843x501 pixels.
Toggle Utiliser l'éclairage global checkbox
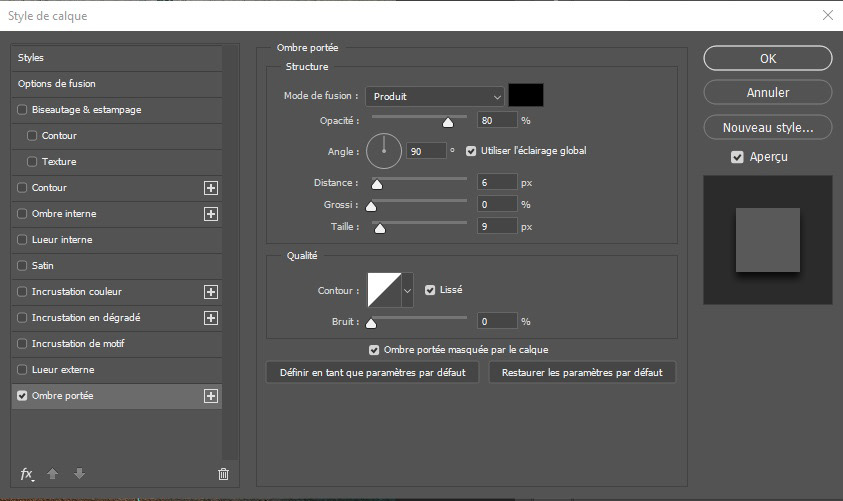point(471,151)
